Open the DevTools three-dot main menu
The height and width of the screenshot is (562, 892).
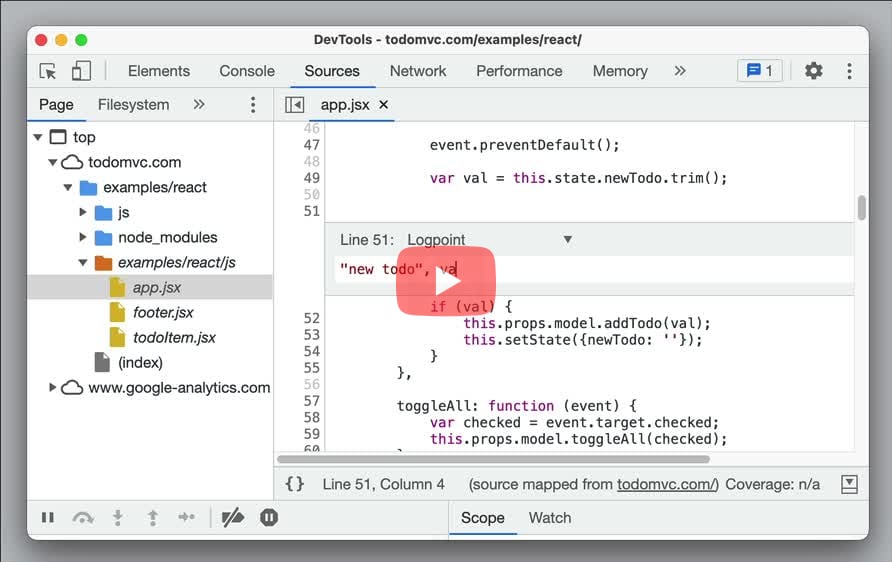click(x=849, y=71)
